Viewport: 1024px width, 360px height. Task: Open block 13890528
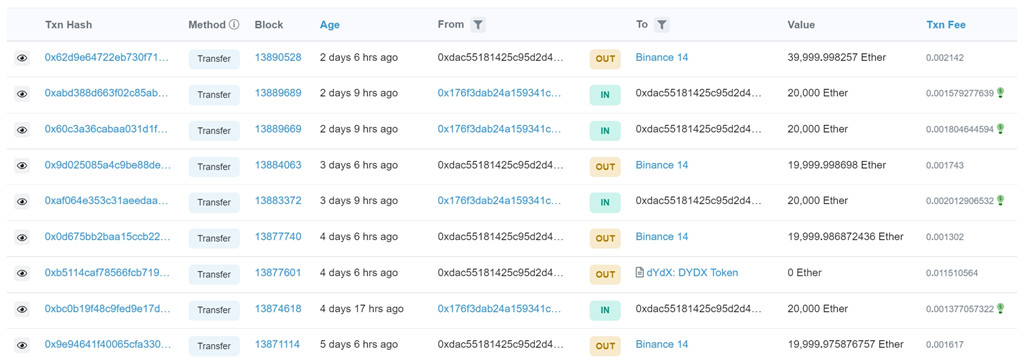[278, 57]
